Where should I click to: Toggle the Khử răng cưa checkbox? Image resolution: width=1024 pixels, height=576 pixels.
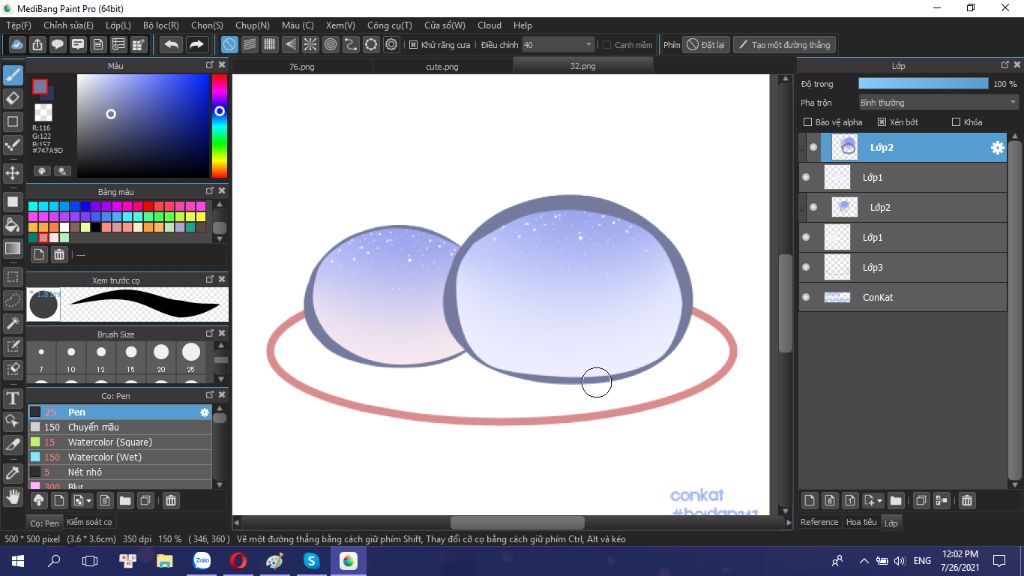tap(413, 45)
